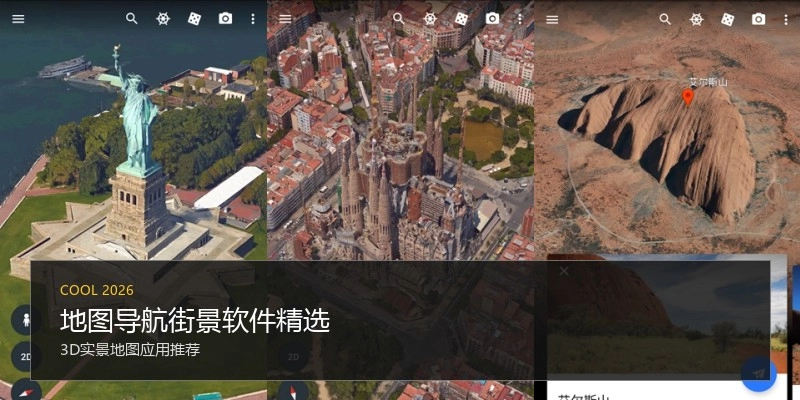Tap camera icon in red rock desert view
800x400 pixels.
(759, 19)
